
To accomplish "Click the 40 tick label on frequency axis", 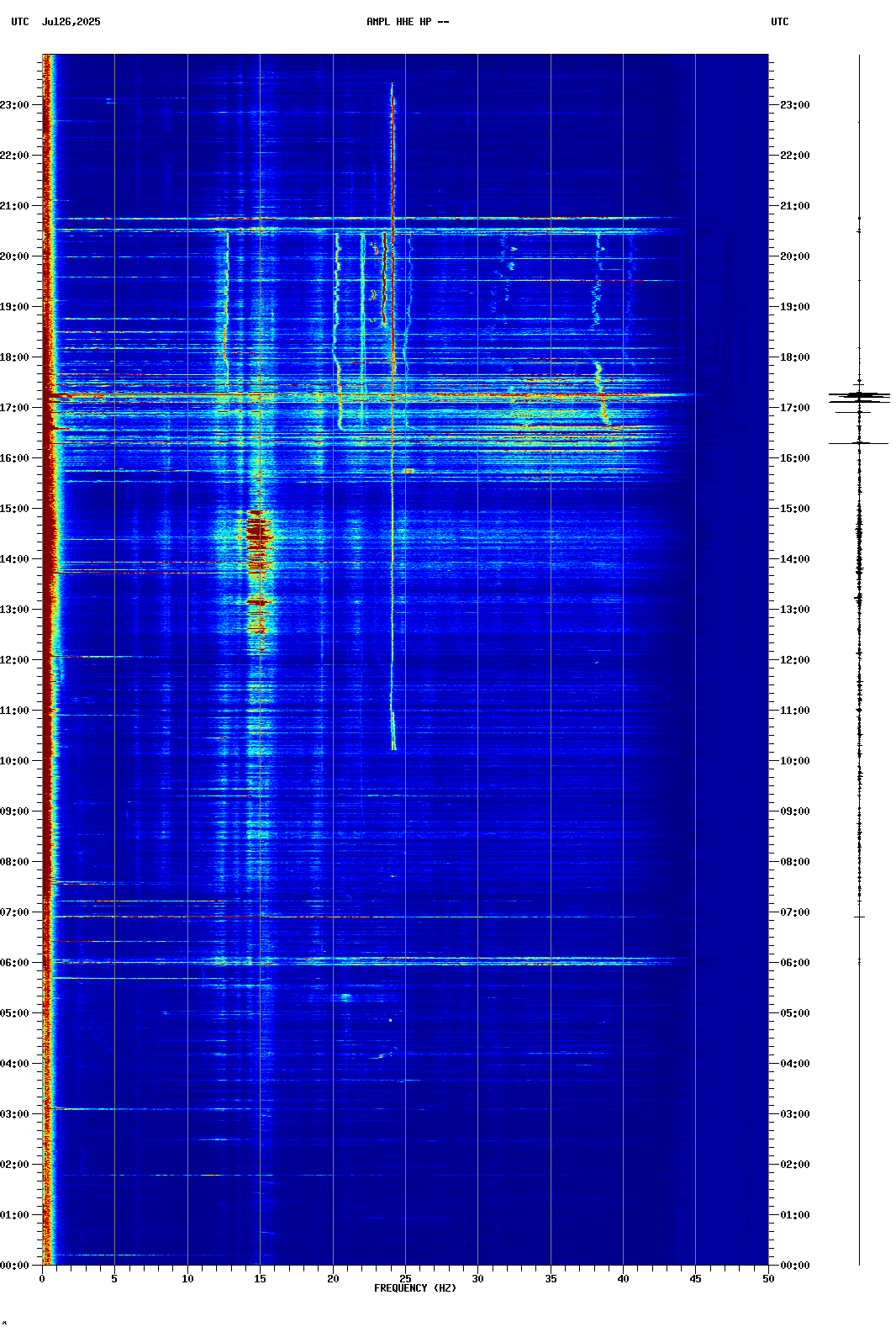I will 623,1279.
